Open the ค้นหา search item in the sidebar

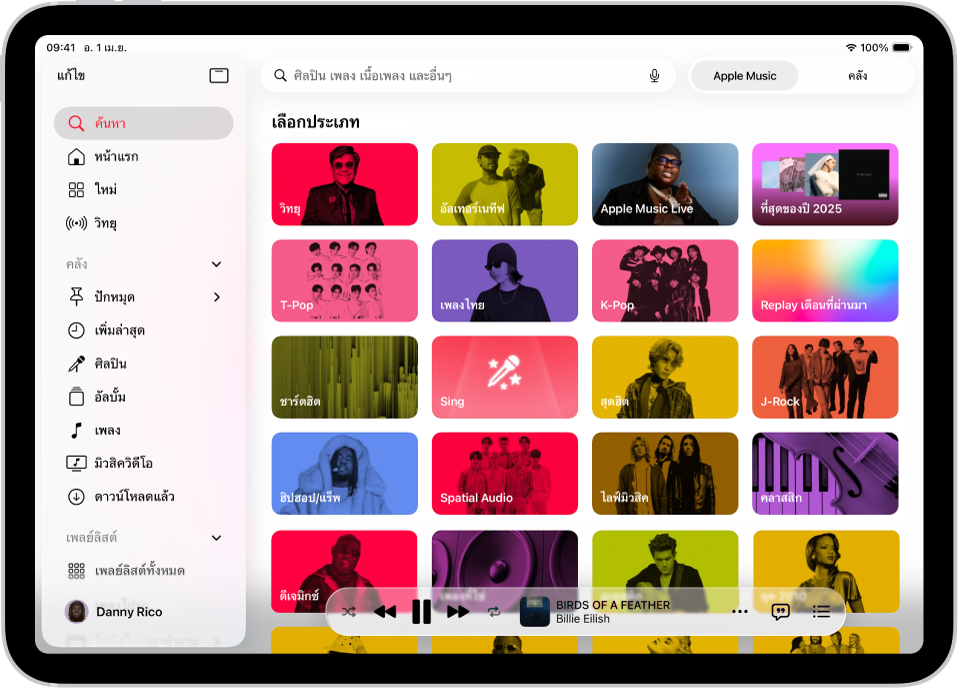point(144,123)
